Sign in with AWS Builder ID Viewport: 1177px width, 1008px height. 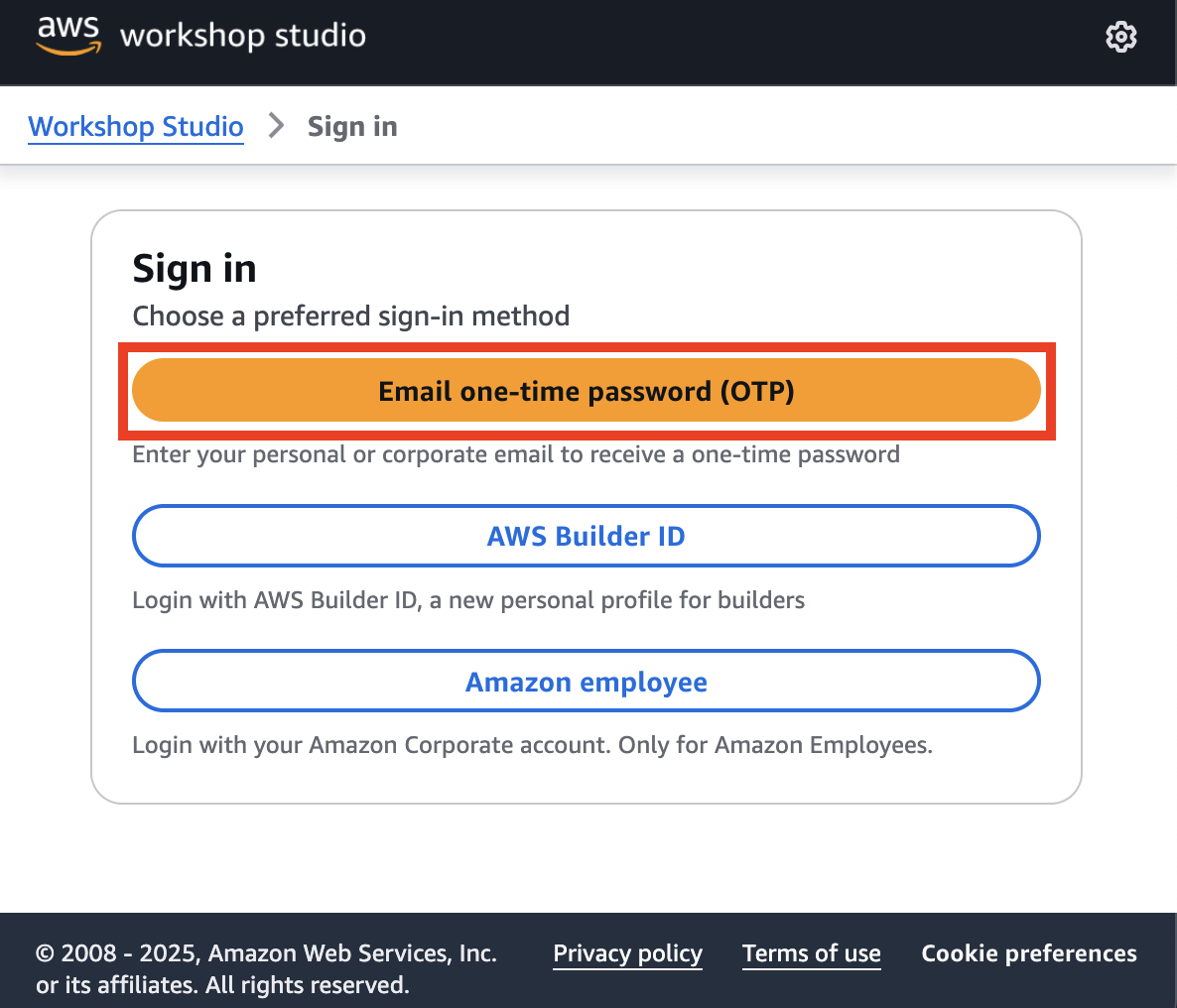point(586,536)
